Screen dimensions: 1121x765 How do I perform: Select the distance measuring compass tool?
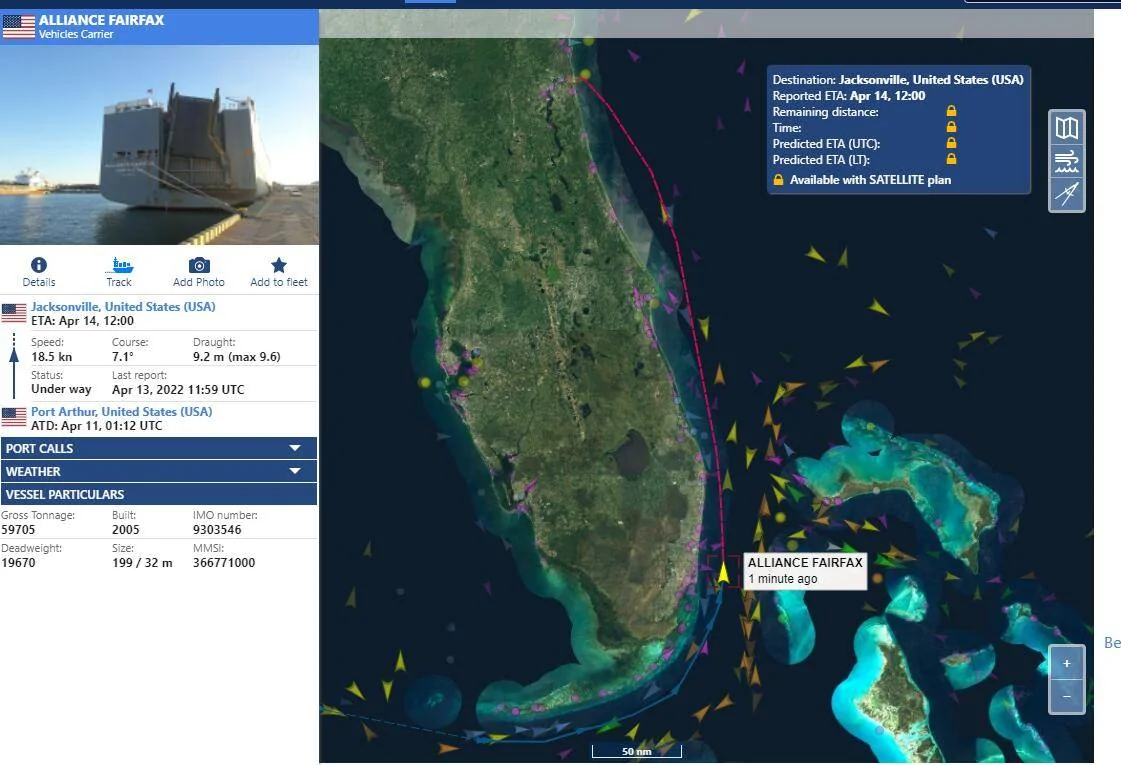(x=1067, y=194)
